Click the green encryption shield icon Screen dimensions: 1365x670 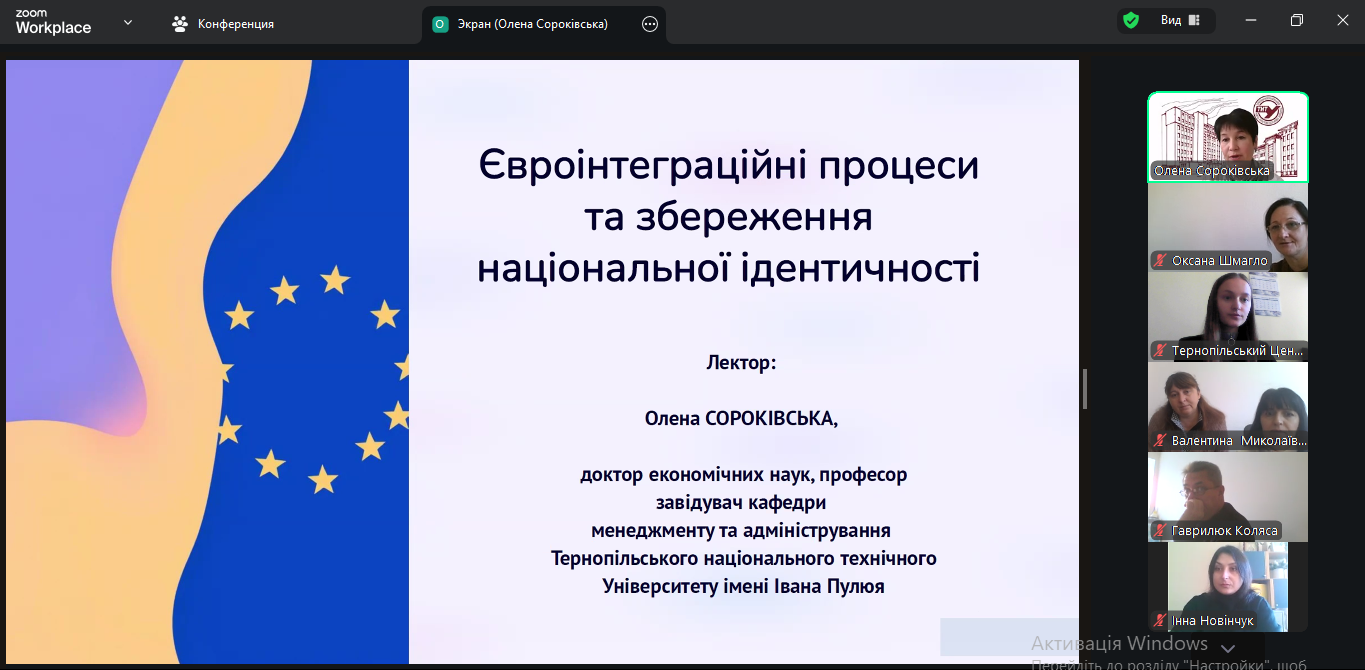click(x=1131, y=20)
